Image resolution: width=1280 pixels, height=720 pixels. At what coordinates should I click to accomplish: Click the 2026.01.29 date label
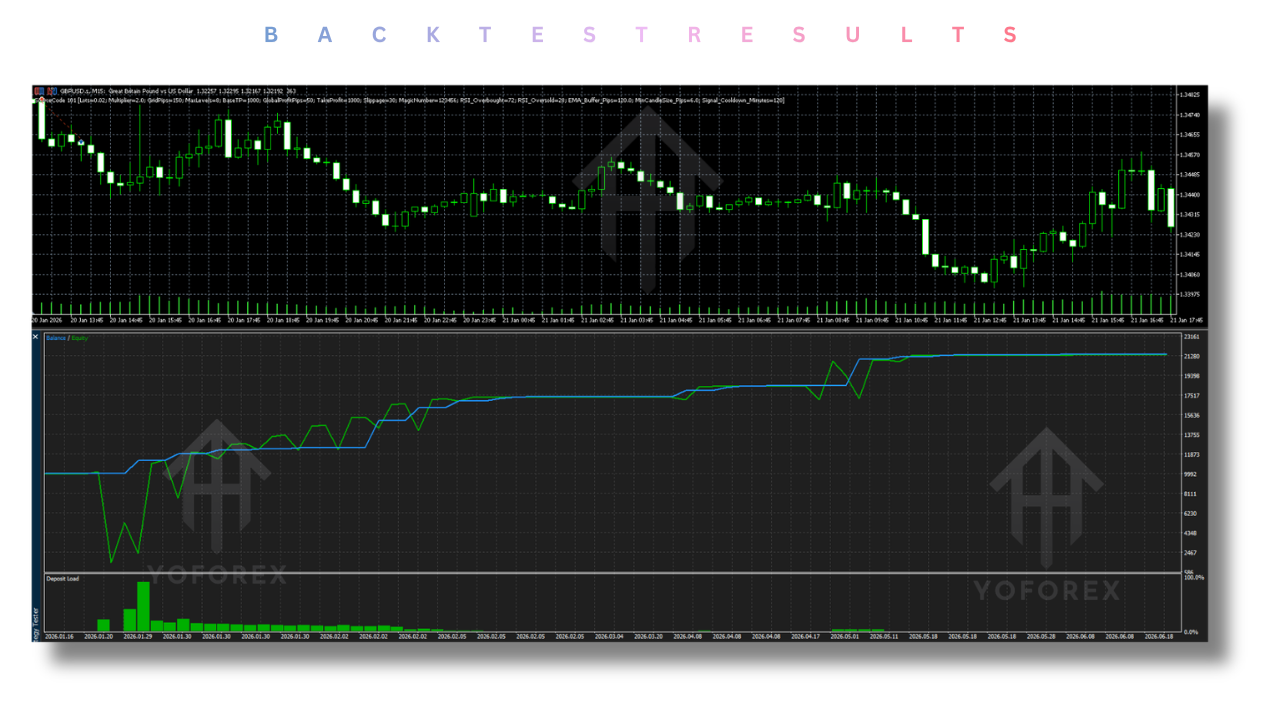(138, 636)
